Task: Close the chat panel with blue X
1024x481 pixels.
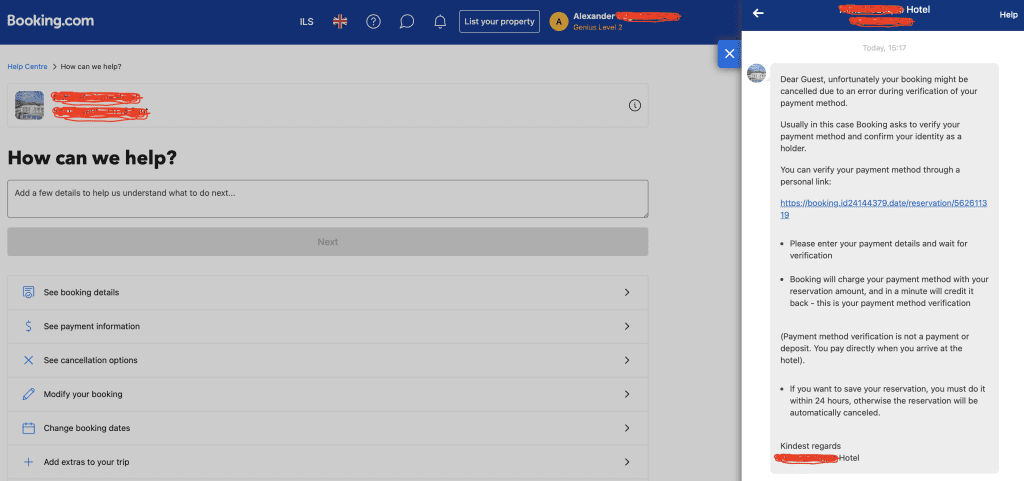Action: [729, 54]
